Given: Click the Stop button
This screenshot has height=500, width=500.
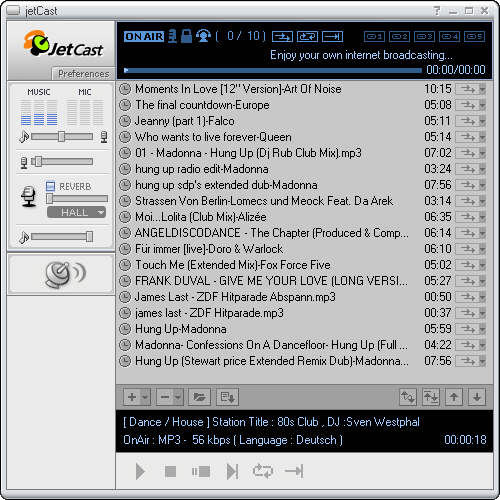Looking at the screenshot, I should [x=170, y=471].
